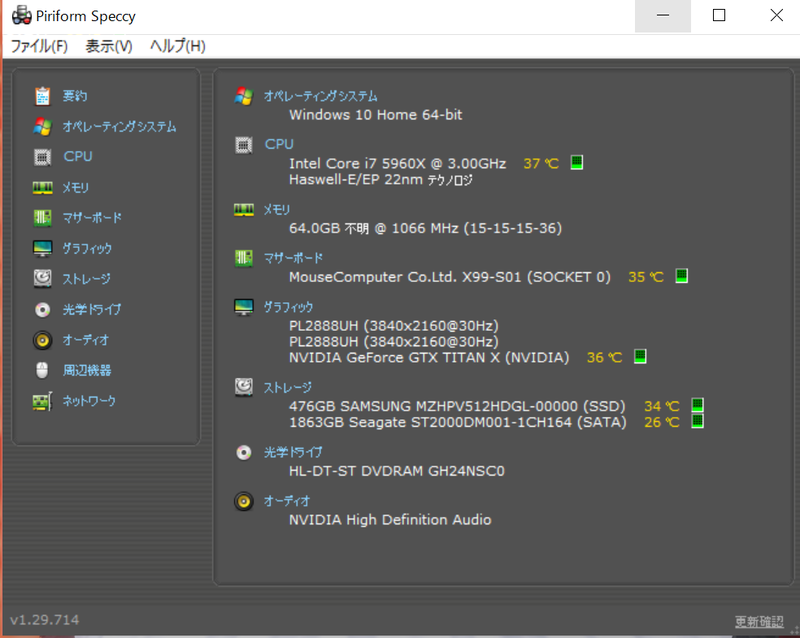Click the マザーボード icon in sidebar

point(42,218)
